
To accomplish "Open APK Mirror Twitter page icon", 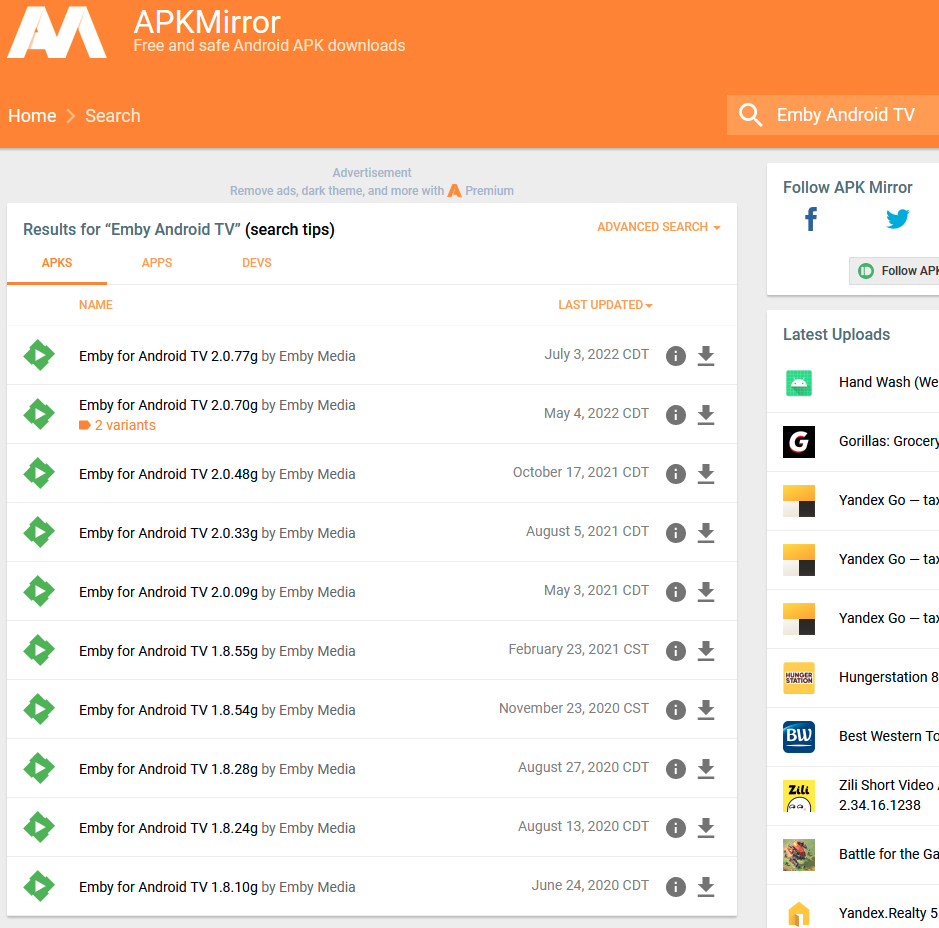I will [898, 219].
